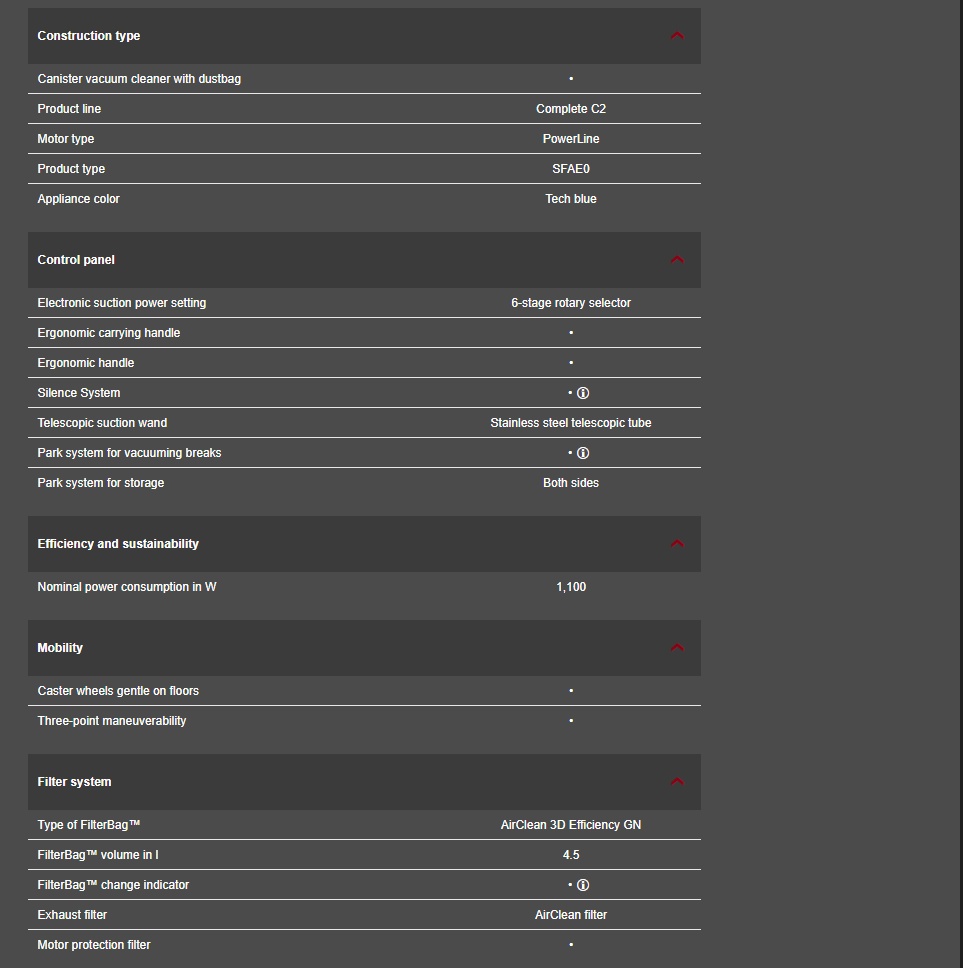Viewport: 963px width, 968px height.
Task: Open the Silence System info icon
Action: coord(583,393)
